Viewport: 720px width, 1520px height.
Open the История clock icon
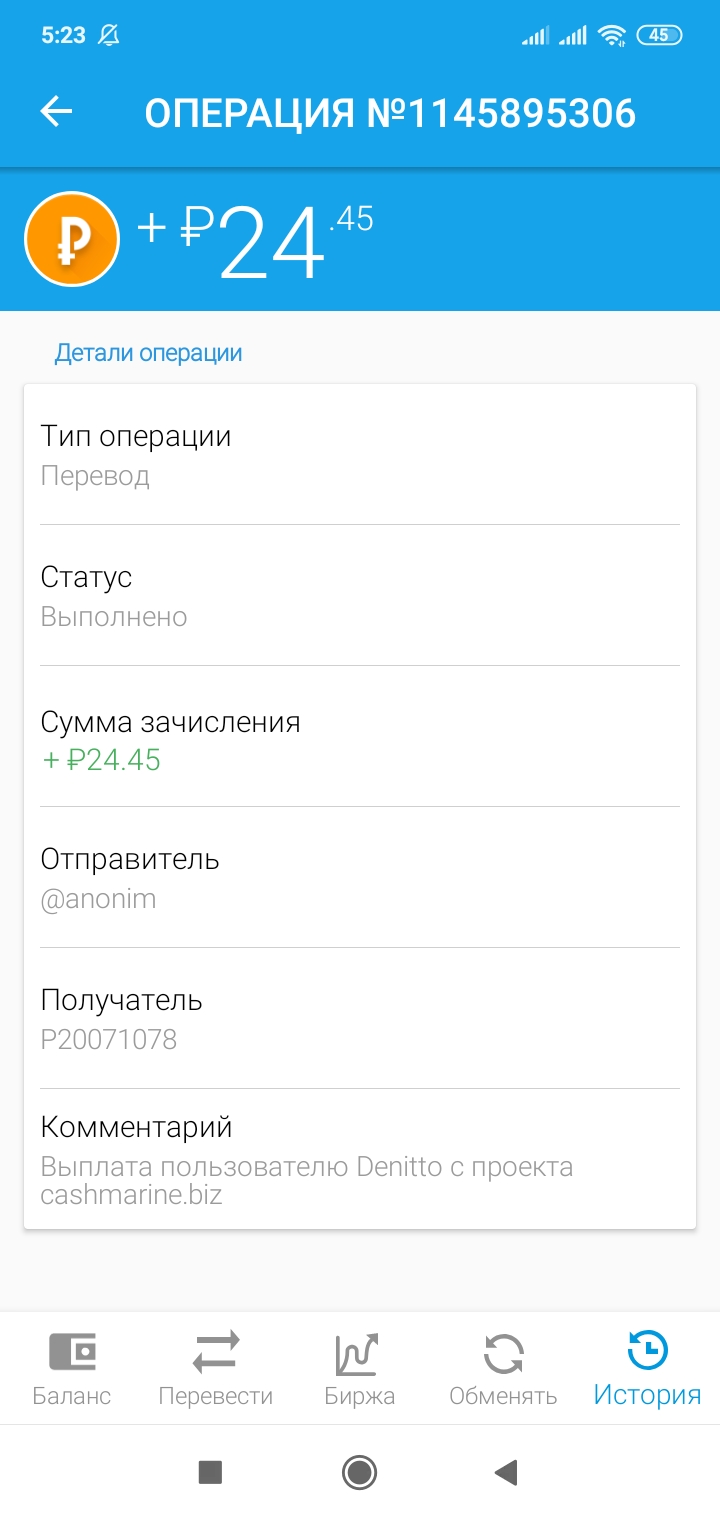point(647,1351)
